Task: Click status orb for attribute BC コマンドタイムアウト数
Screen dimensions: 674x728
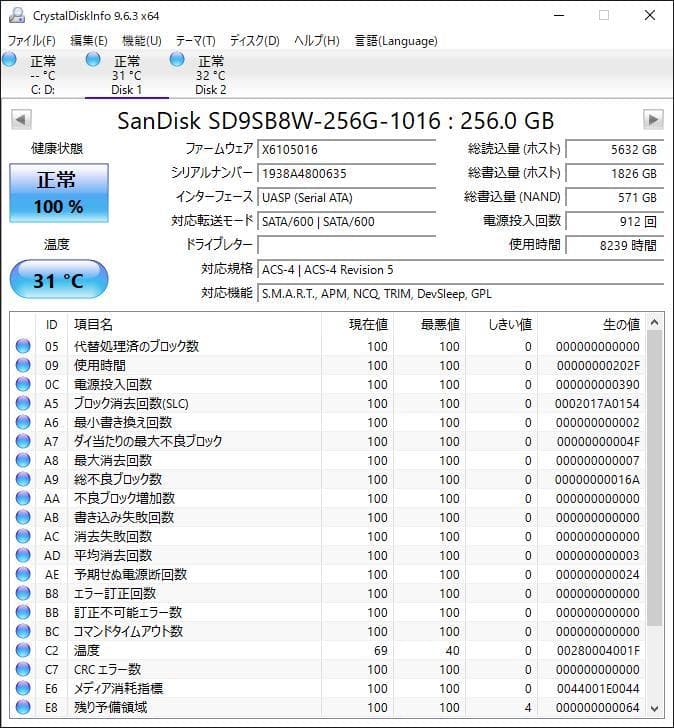Action: (x=23, y=632)
